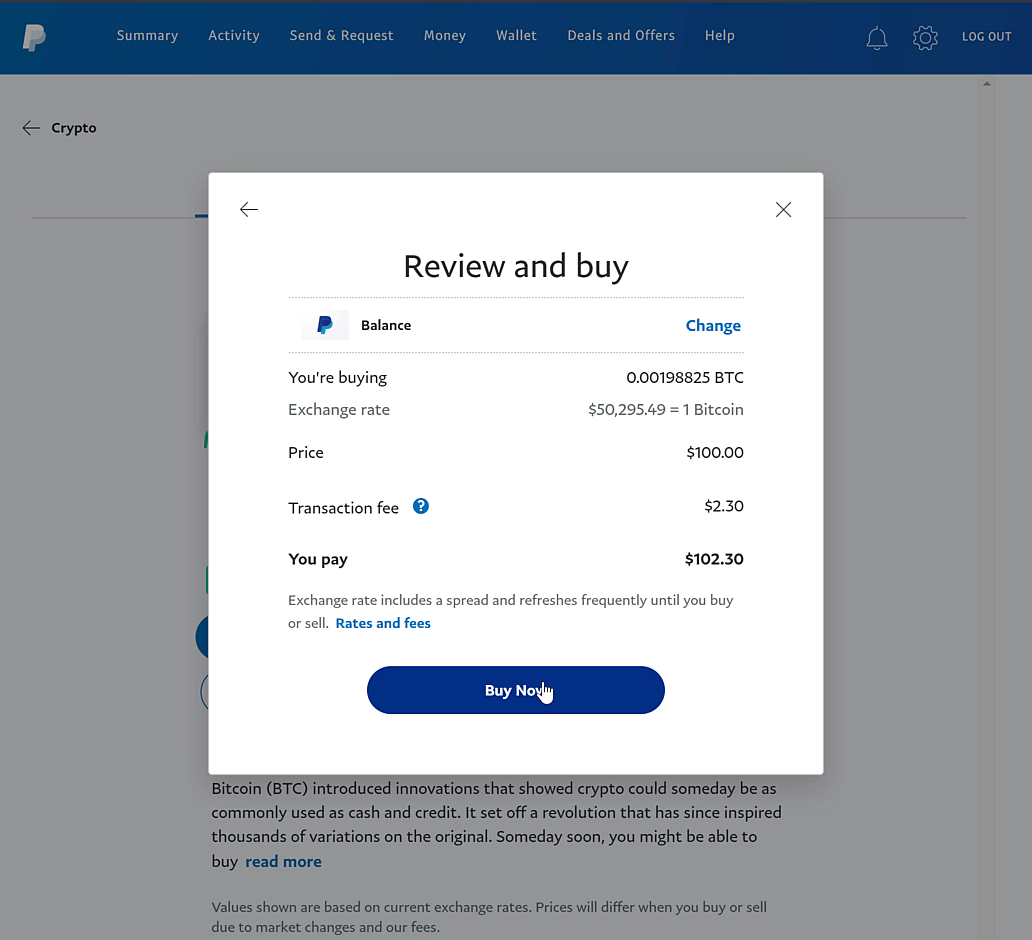Screen dimensions: 1032x940
Task: Open the Wallet menu item
Action: (517, 36)
